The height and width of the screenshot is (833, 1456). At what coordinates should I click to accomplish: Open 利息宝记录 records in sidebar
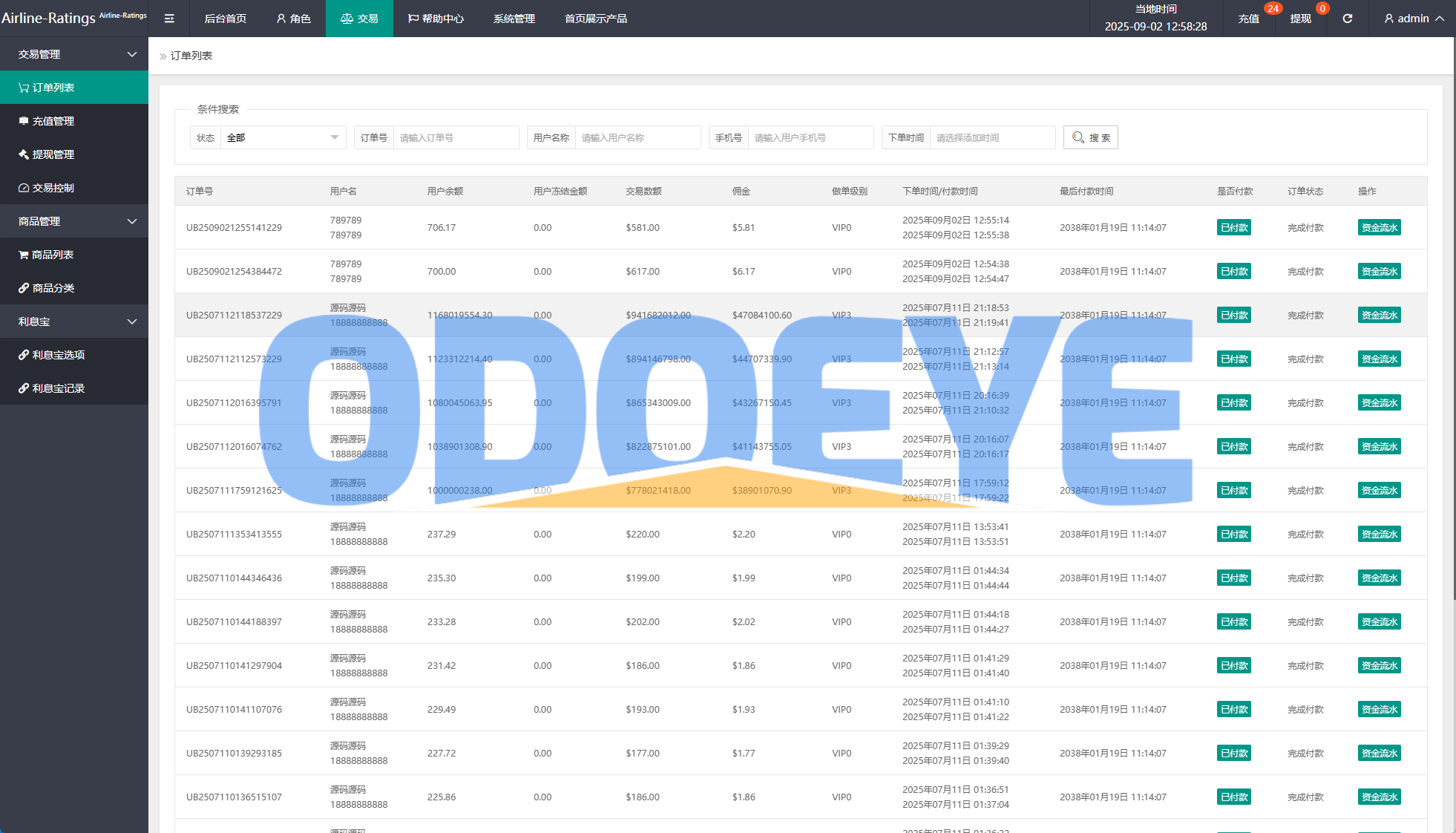click(58, 388)
